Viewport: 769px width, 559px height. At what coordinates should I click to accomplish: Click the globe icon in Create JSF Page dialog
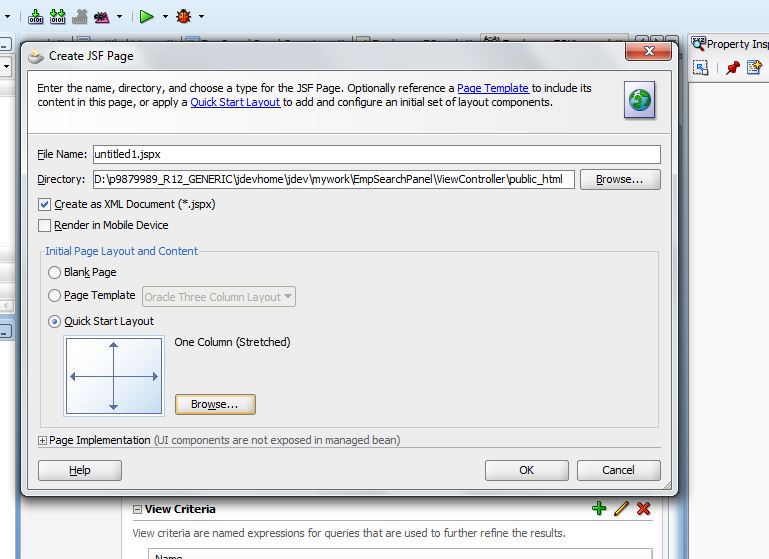(640, 100)
